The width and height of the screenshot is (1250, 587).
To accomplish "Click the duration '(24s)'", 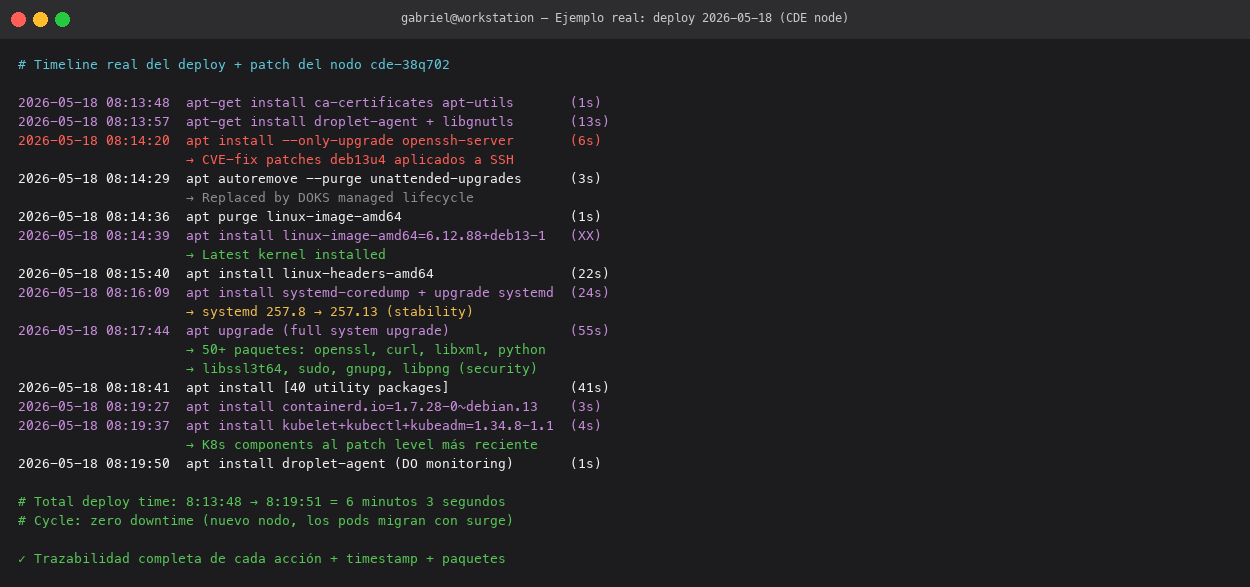I will 590,293.
